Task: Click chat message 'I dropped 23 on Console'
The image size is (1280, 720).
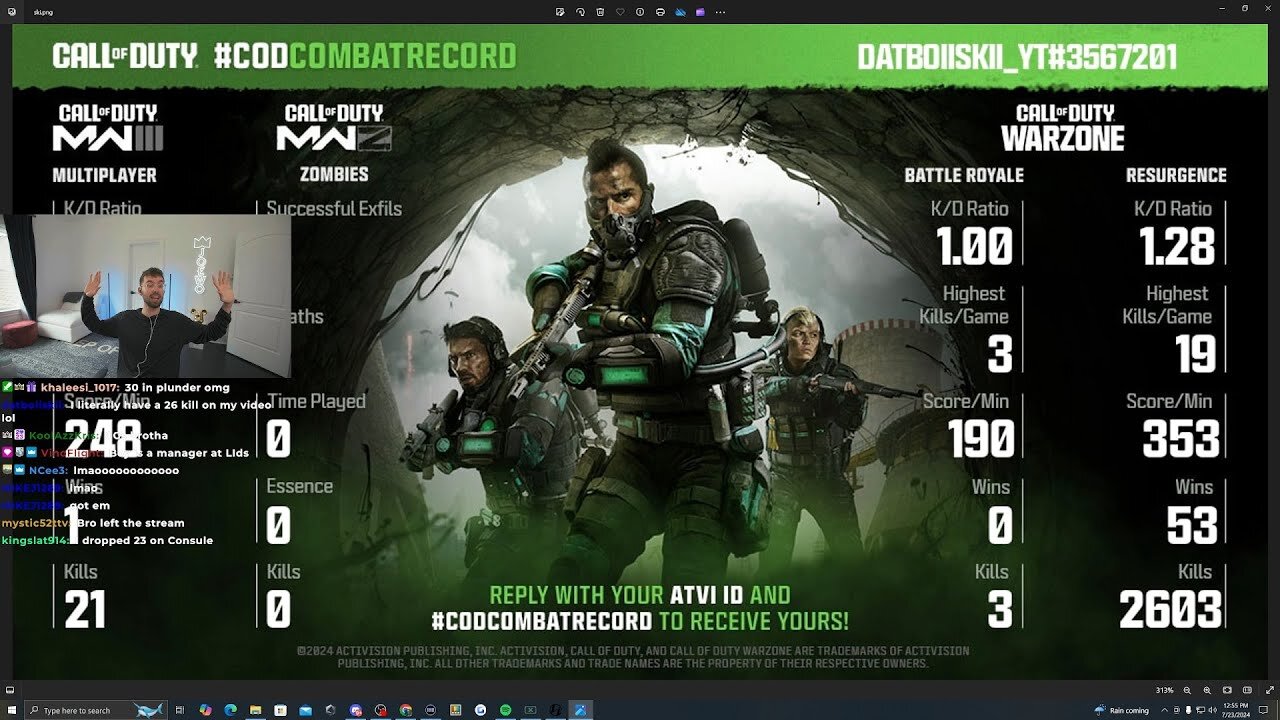Action: [x=145, y=541]
